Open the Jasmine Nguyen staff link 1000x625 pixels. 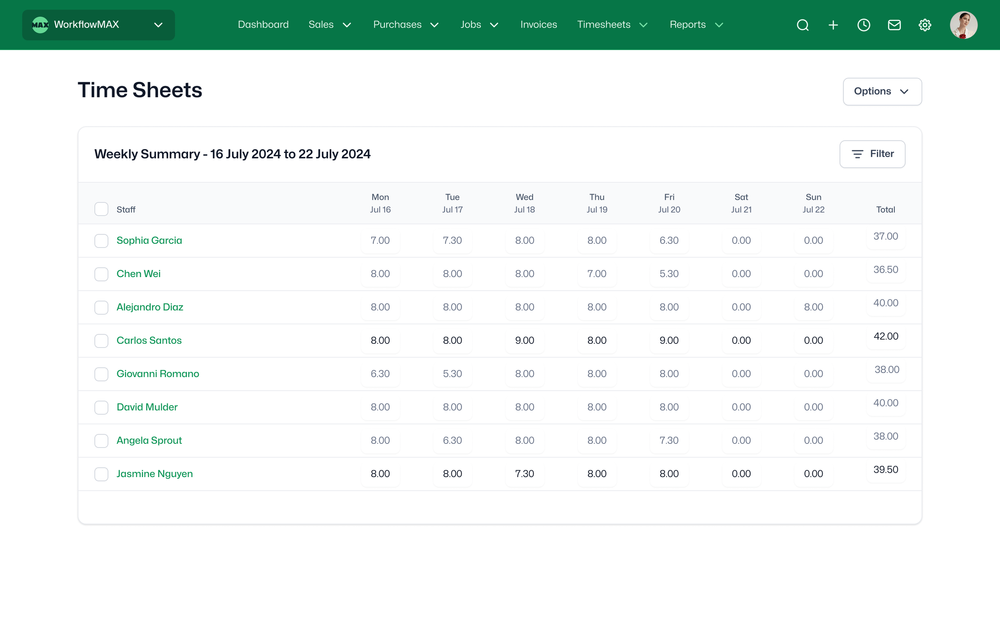[154, 474]
